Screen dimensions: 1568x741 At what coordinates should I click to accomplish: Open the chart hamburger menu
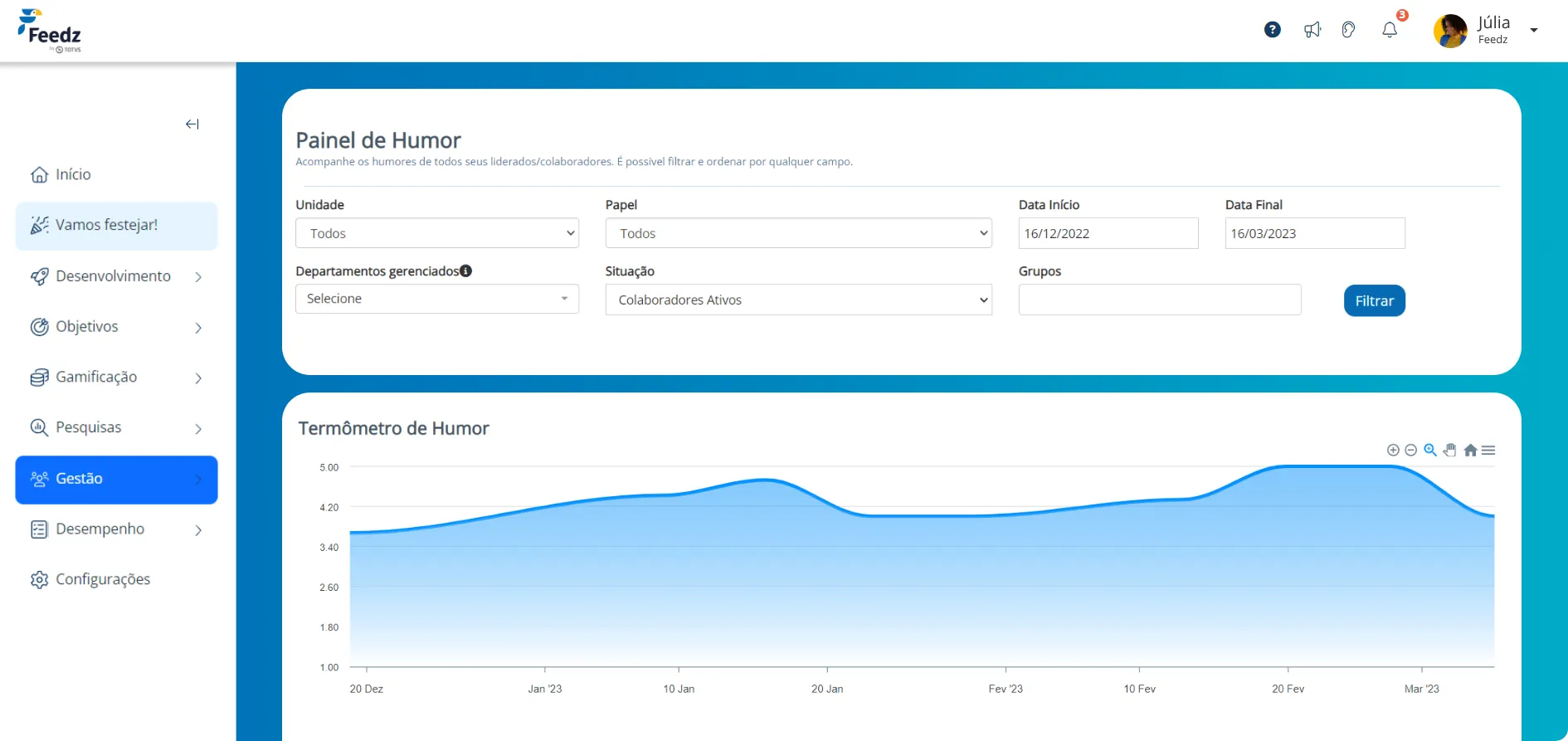[x=1488, y=450]
